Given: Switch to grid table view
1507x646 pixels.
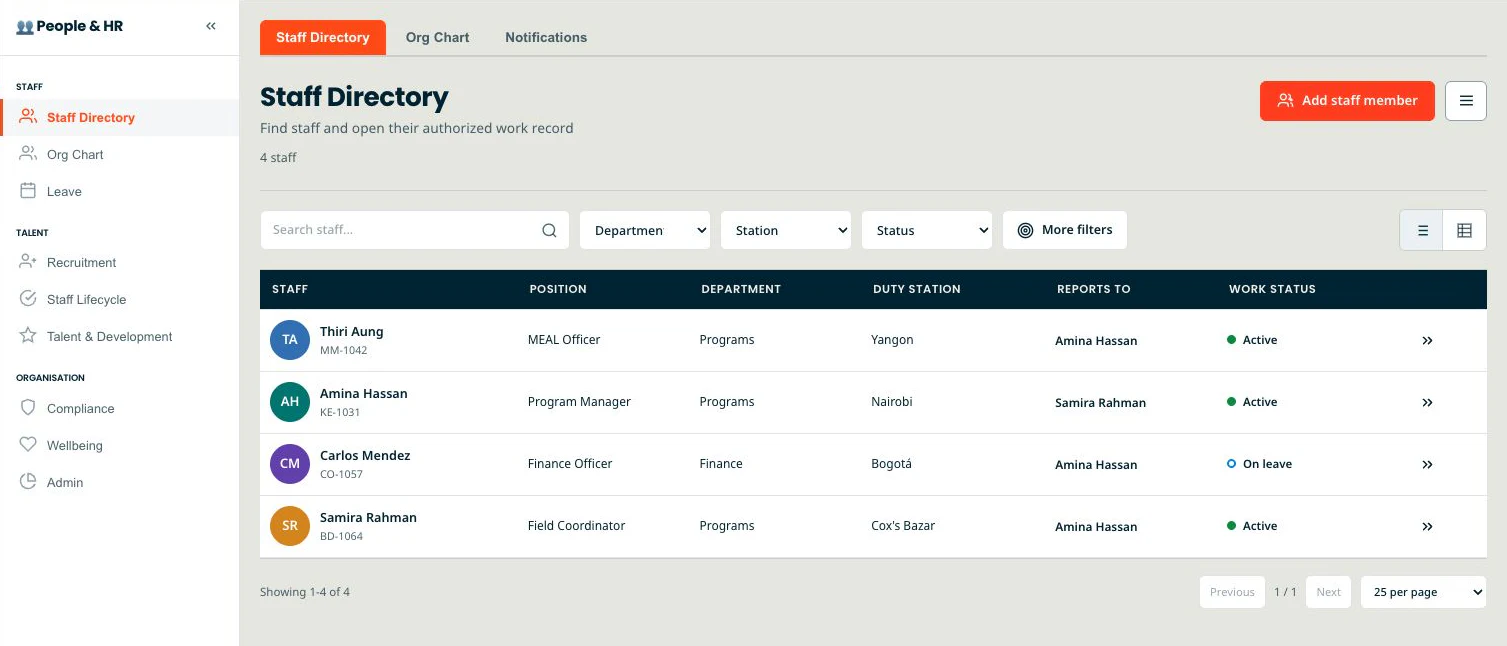Looking at the screenshot, I should (1464, 230).
